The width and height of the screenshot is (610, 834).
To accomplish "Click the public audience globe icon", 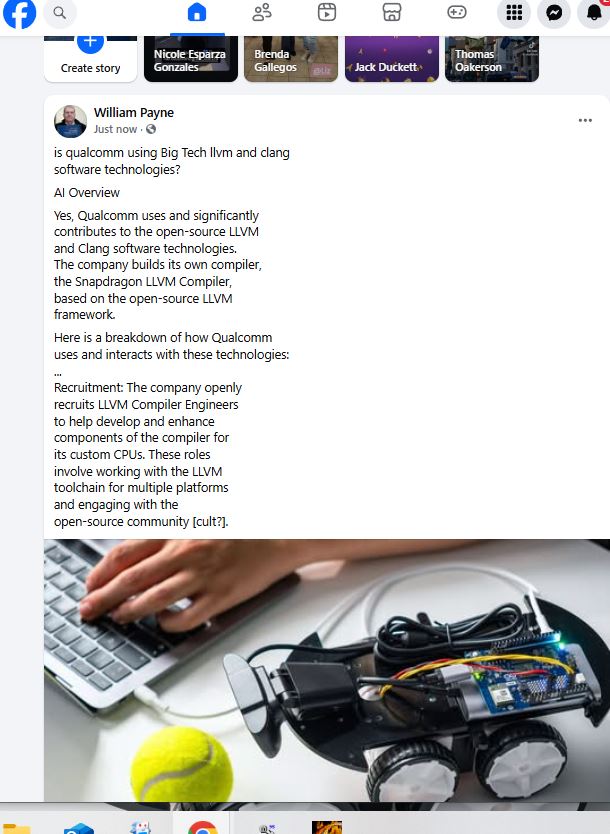I will (x=151, y=129).
